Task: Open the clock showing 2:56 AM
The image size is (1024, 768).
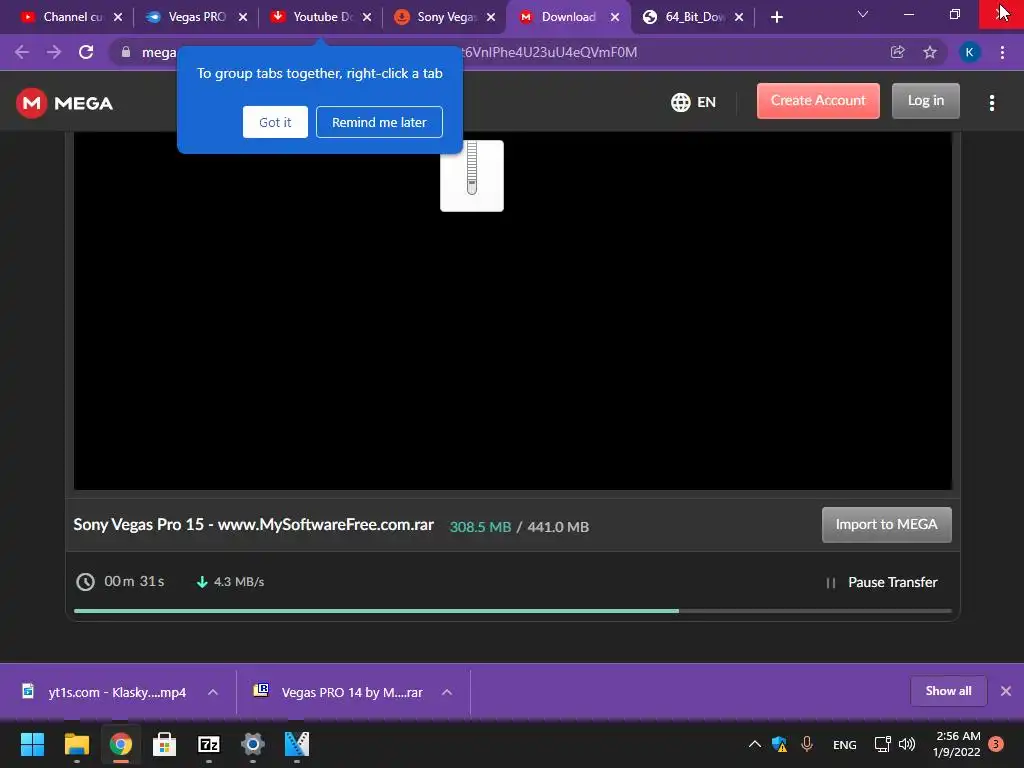Action: (x=957, y=744)
